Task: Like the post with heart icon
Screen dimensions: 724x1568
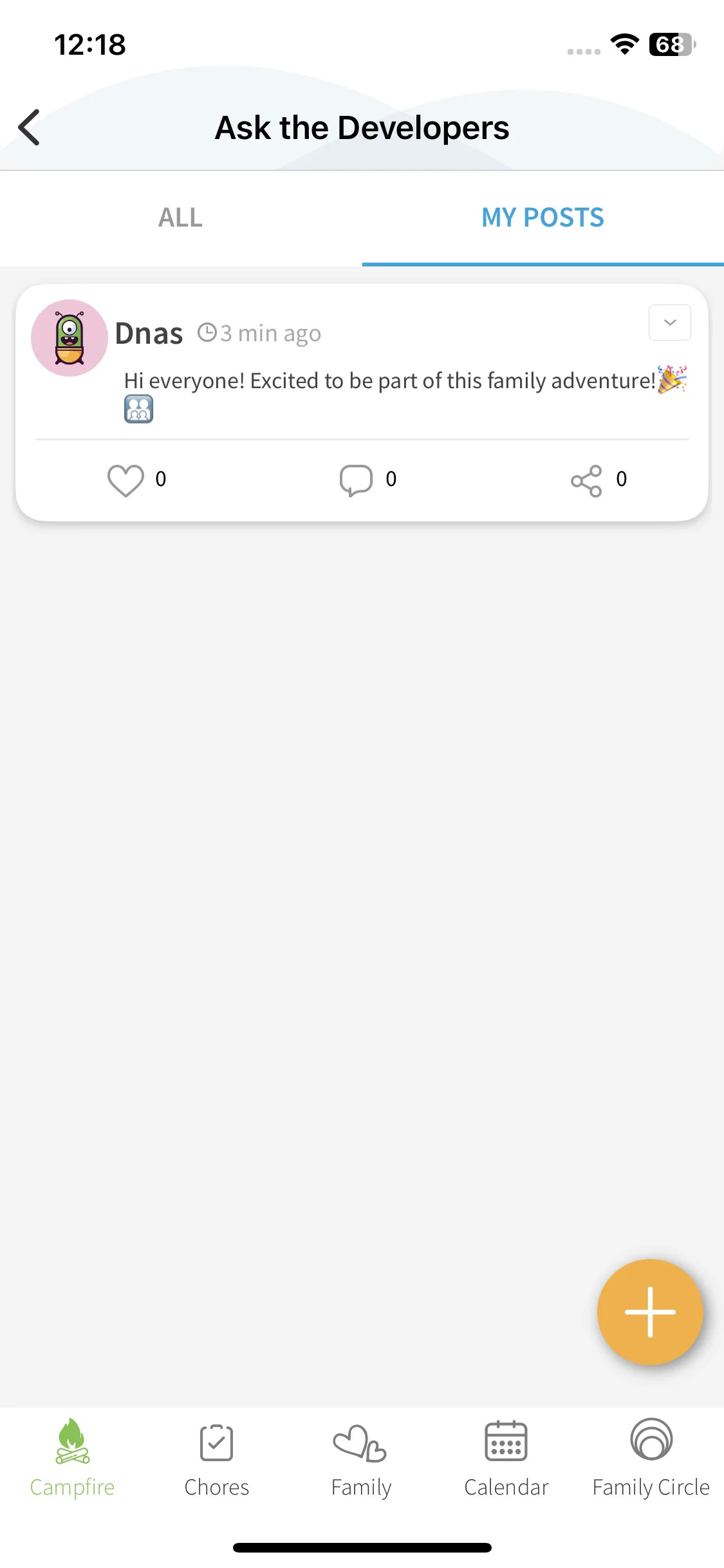Action: [x=125, y=480]
